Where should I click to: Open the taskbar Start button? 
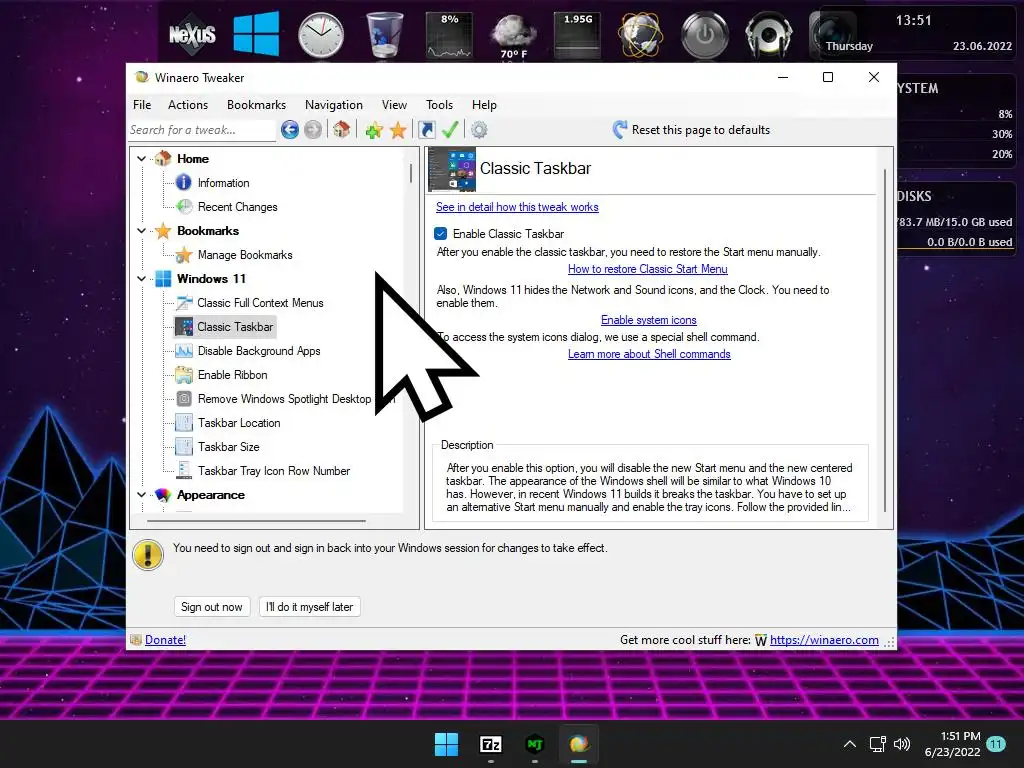click(447, 744)
